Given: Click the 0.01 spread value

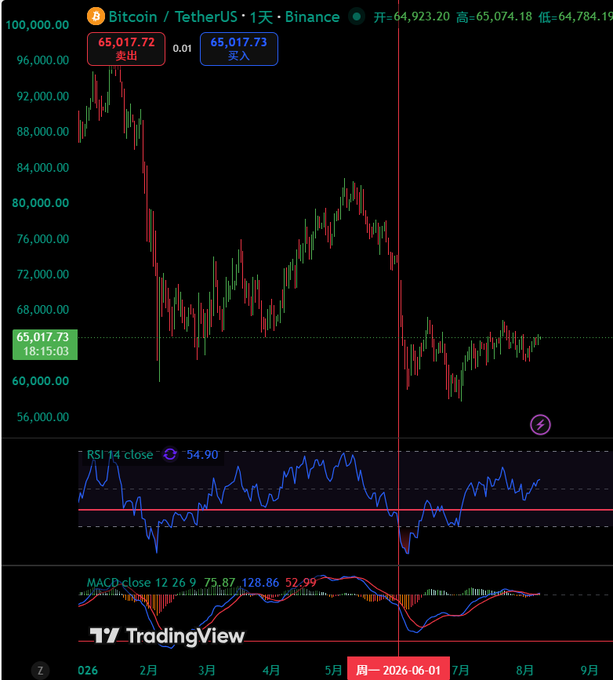Looking at the screenshot, I should coord(182,49).
